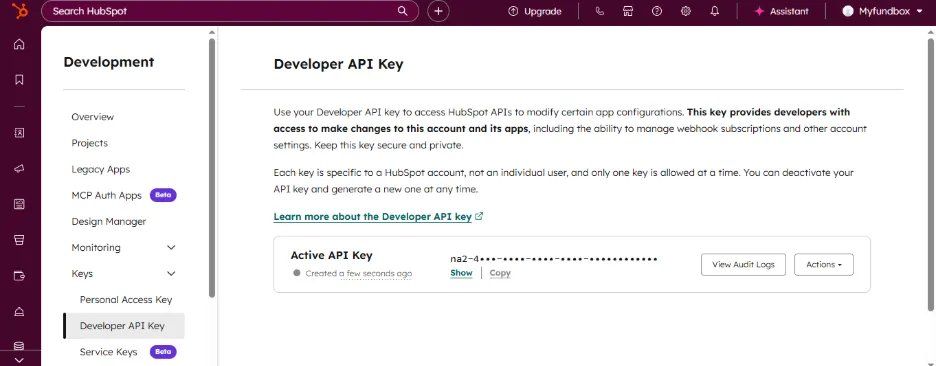
Task: Click the masked API key value
Action: coord(553,259)
